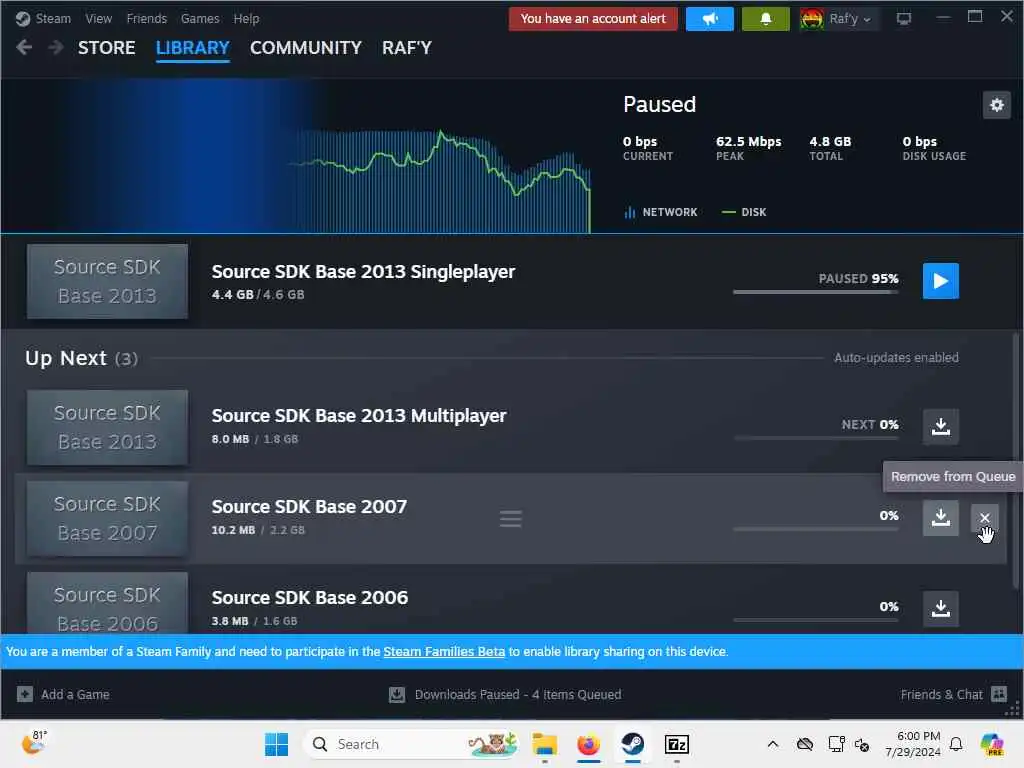
Task: Open Friends & Chat
Action: coord(953,694)
